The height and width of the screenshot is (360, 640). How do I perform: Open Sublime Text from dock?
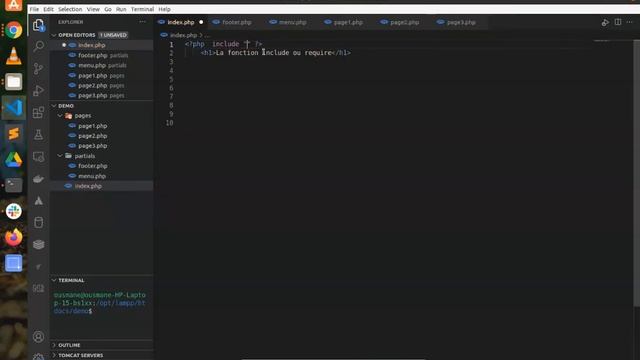click(x=13, y=133)
